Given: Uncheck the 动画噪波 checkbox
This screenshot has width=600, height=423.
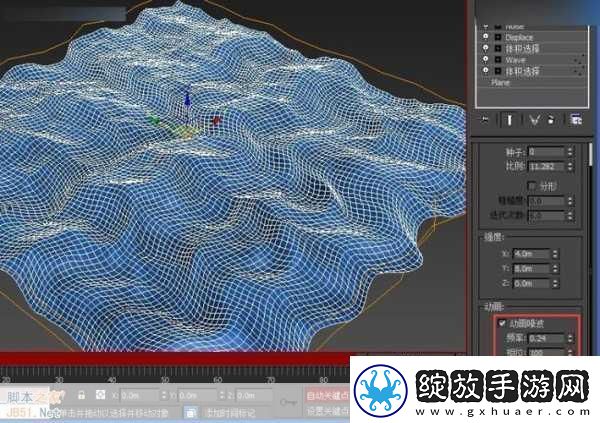Looking at the screenshot, I should (x=502, y=323).
